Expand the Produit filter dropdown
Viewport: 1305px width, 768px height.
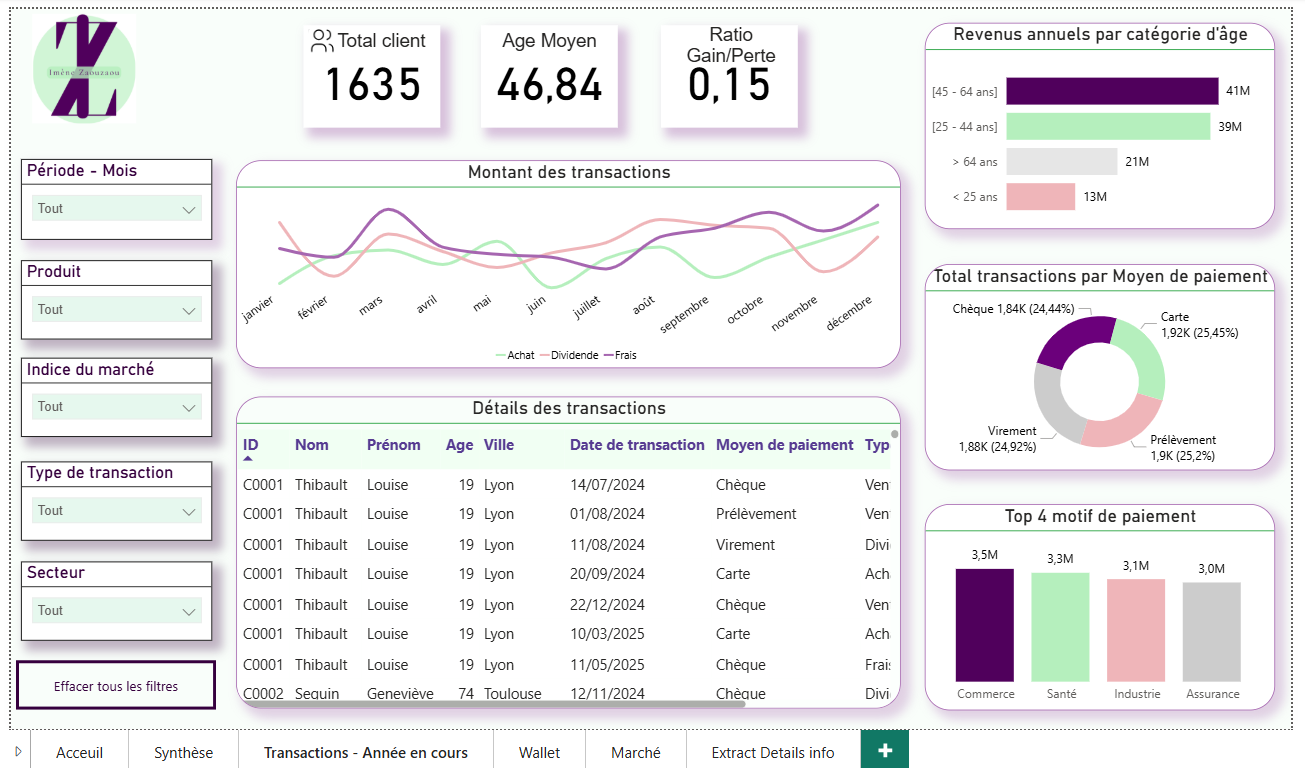pos(116,310)
